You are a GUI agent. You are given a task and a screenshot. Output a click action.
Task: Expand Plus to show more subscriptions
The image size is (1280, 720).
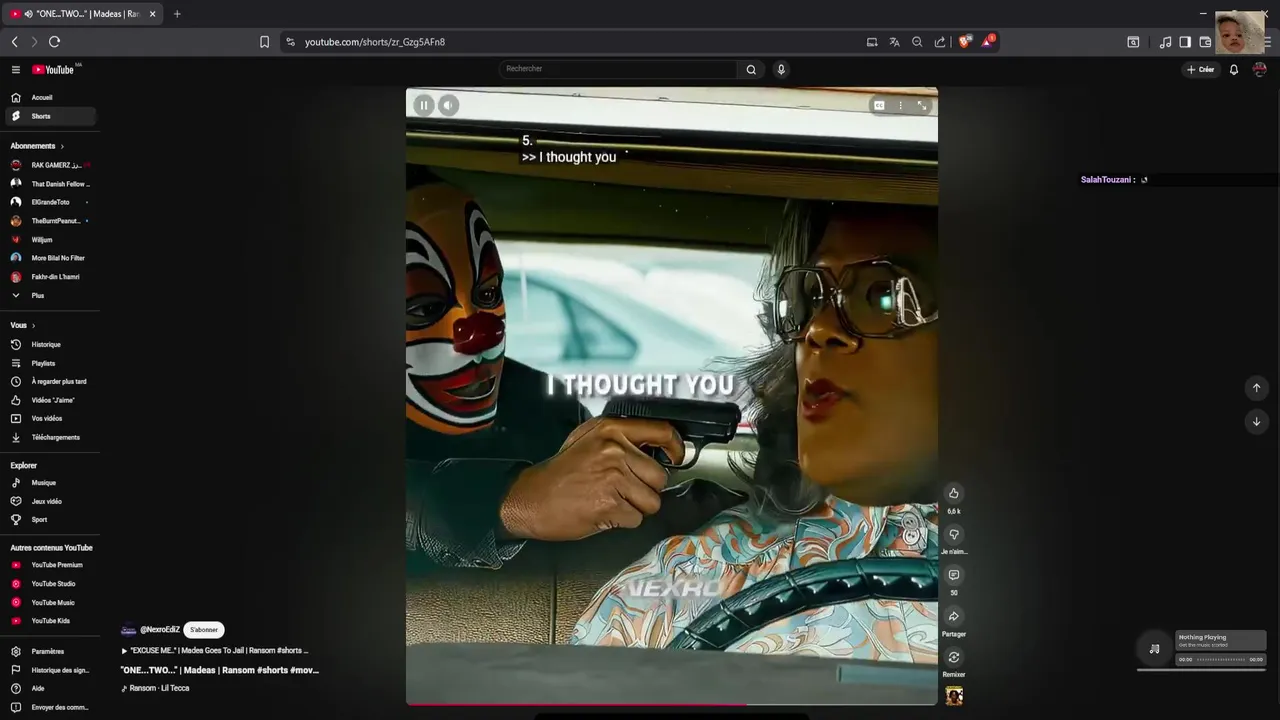pyautogui.click(x=50, y=296)
